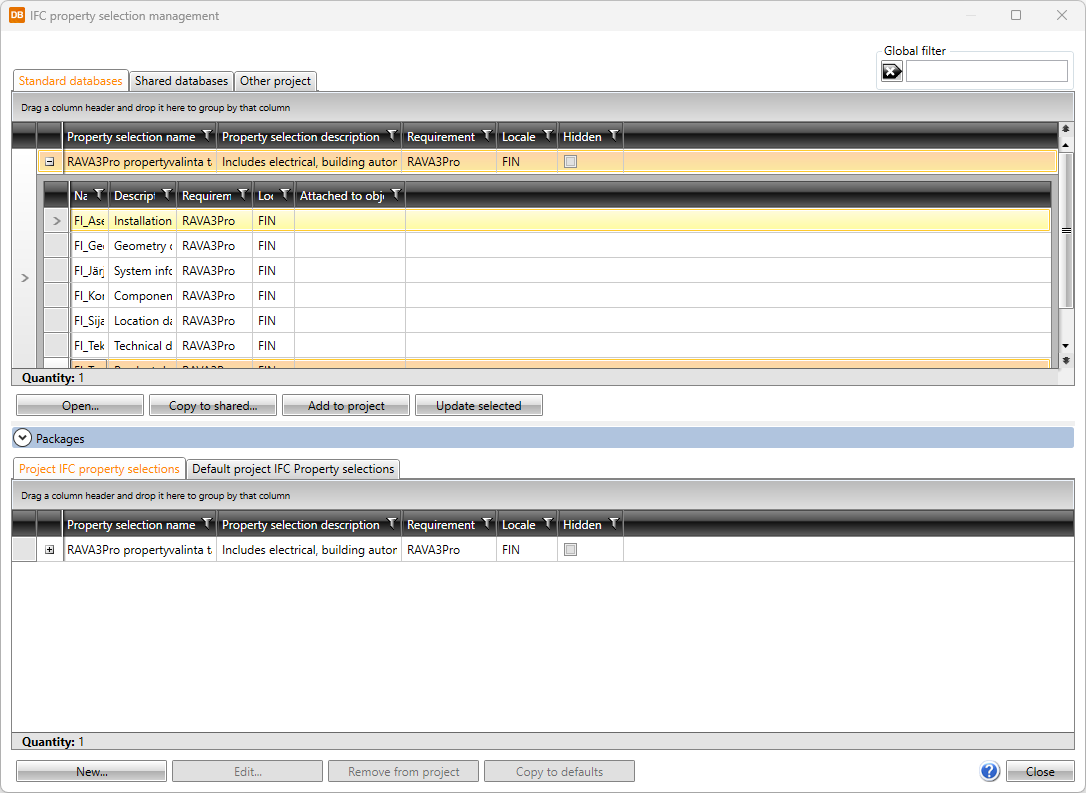Filter upper grid by Property selection description
This screenshot has height=793, width=1086.
pos(392,135)
